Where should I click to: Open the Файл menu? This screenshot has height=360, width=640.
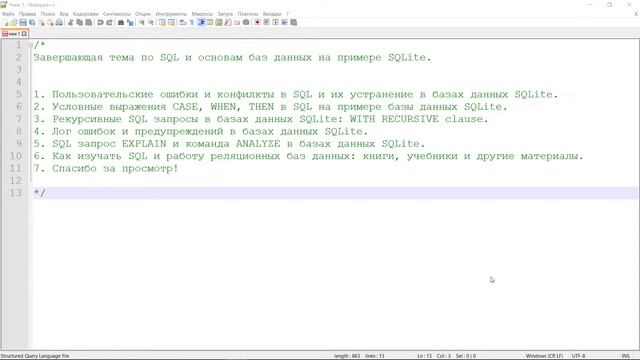8,14
